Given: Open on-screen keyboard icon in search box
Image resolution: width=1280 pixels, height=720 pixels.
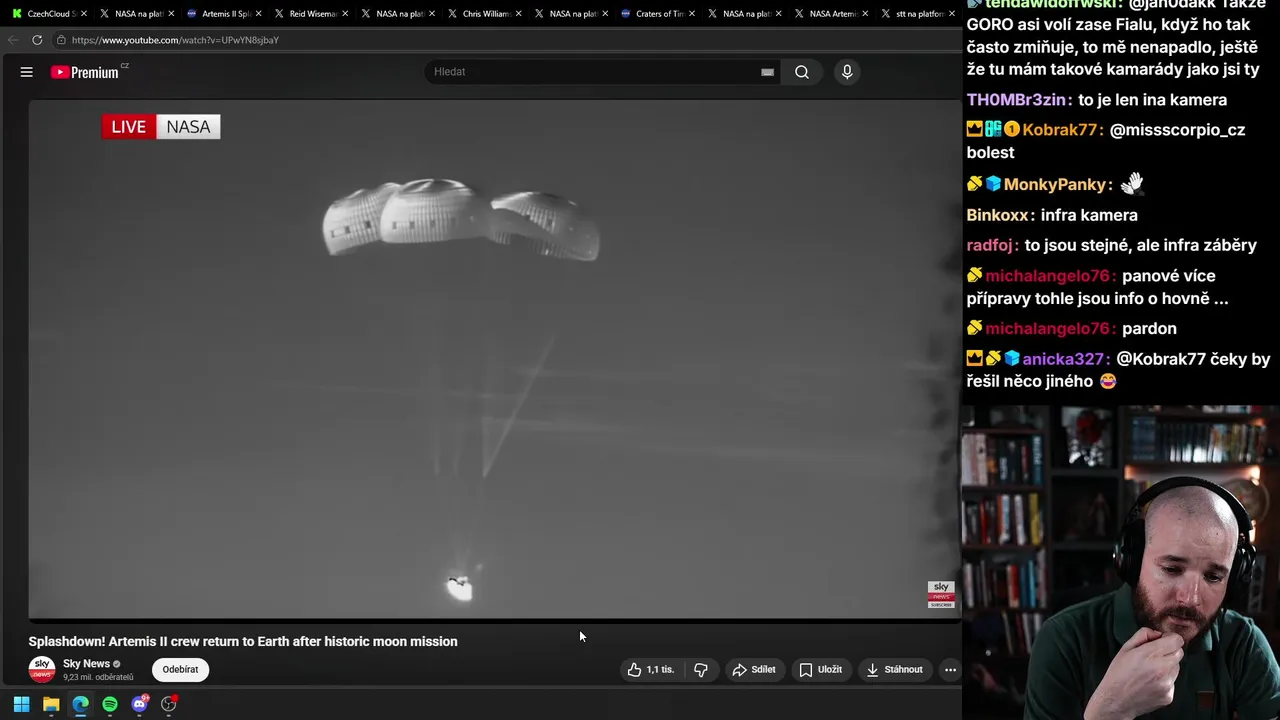Looking at the screenshot, I should 767,72.
